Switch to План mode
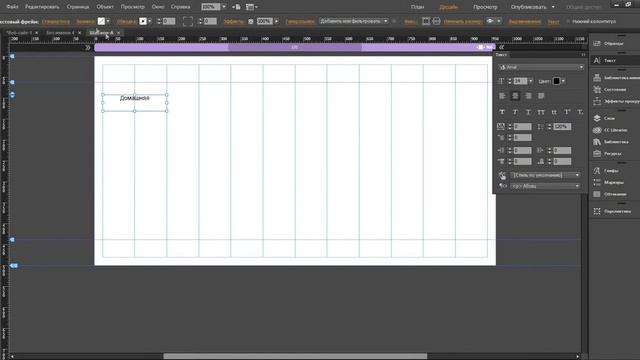Viewport: 640px width, 360px height. [417, 7]
